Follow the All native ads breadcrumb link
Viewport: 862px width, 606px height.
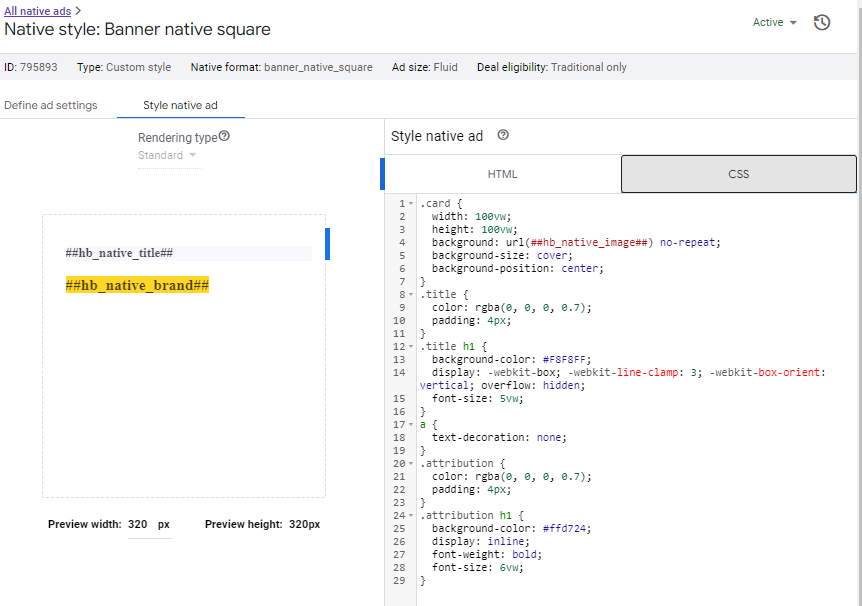tap(37, 10)
